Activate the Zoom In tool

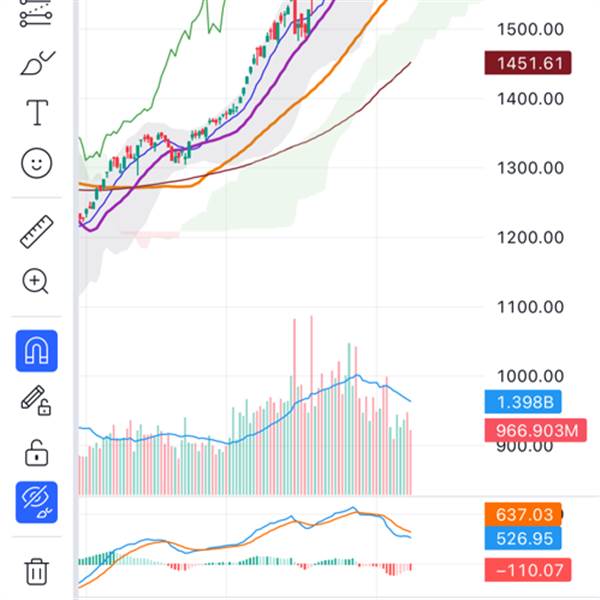35,281
